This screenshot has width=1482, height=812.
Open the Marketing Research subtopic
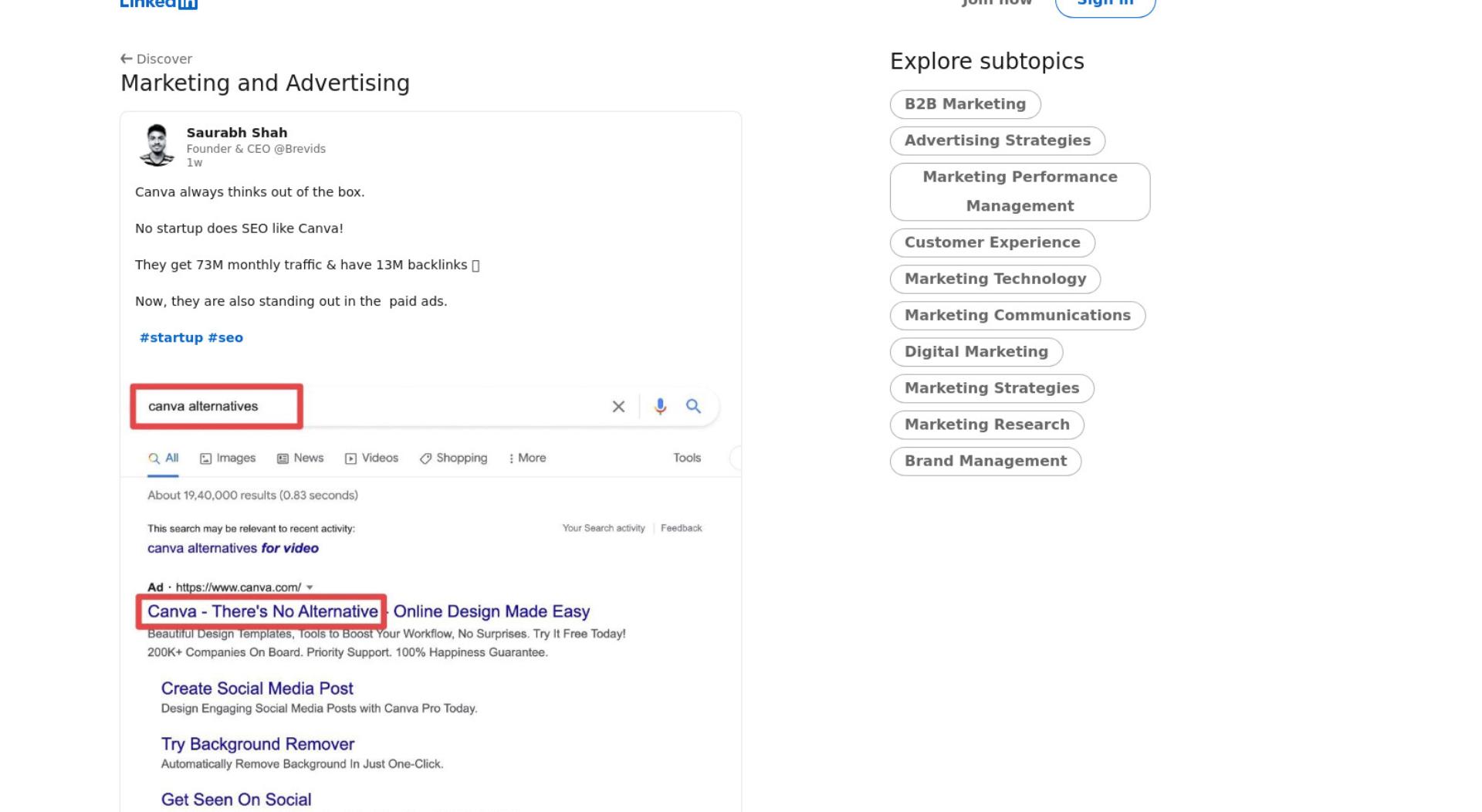point(986,424)
